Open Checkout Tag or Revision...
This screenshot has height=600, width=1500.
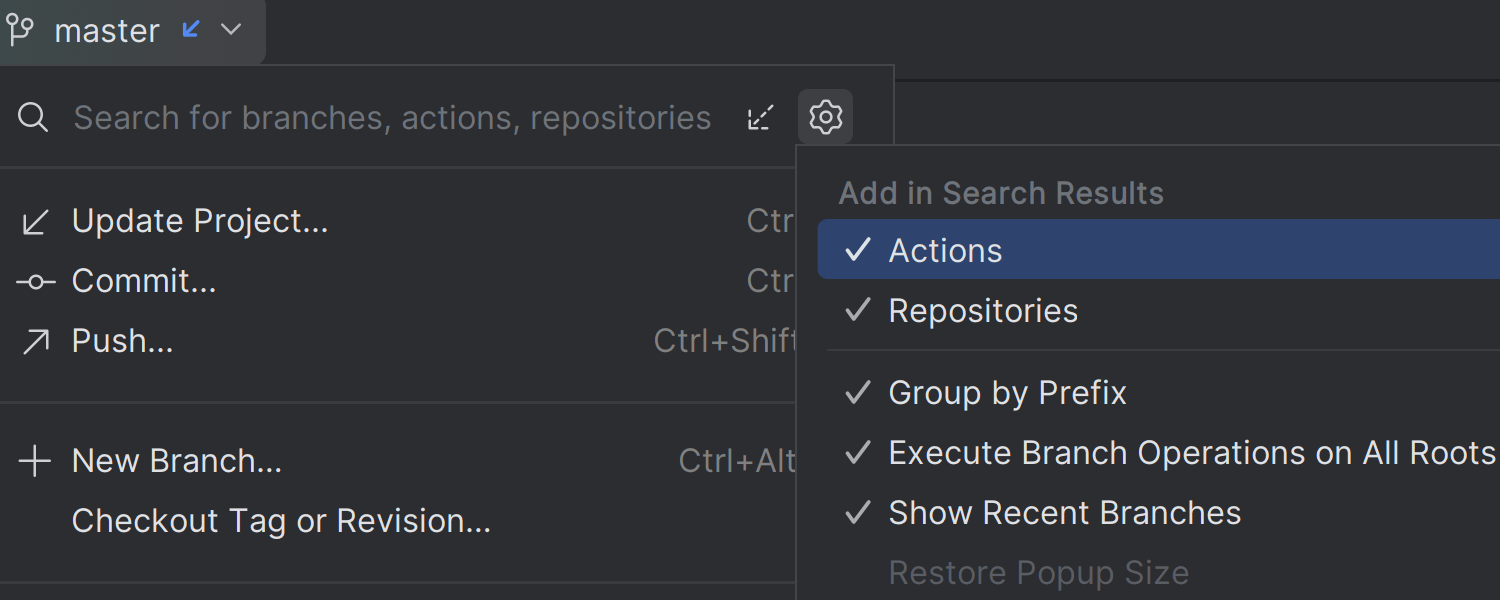(x=281, y=521)
